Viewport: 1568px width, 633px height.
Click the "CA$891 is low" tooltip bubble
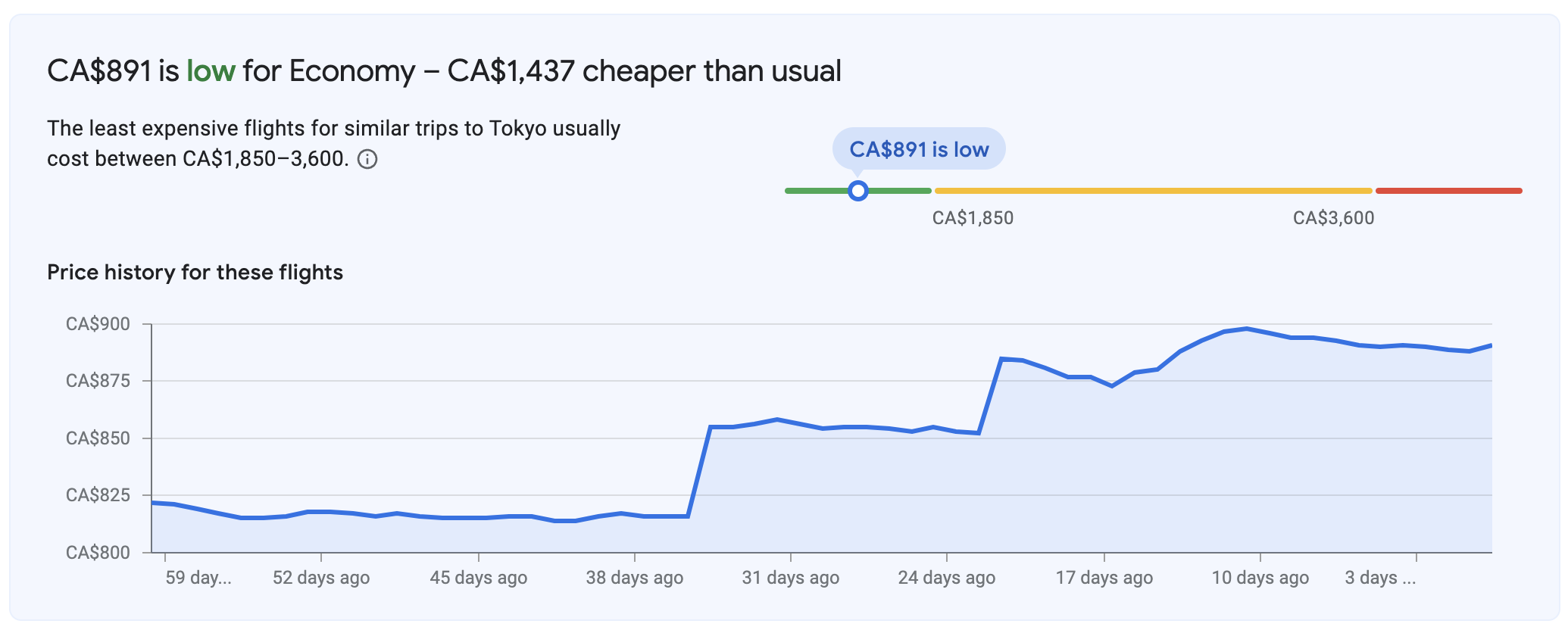click(918, 149)
